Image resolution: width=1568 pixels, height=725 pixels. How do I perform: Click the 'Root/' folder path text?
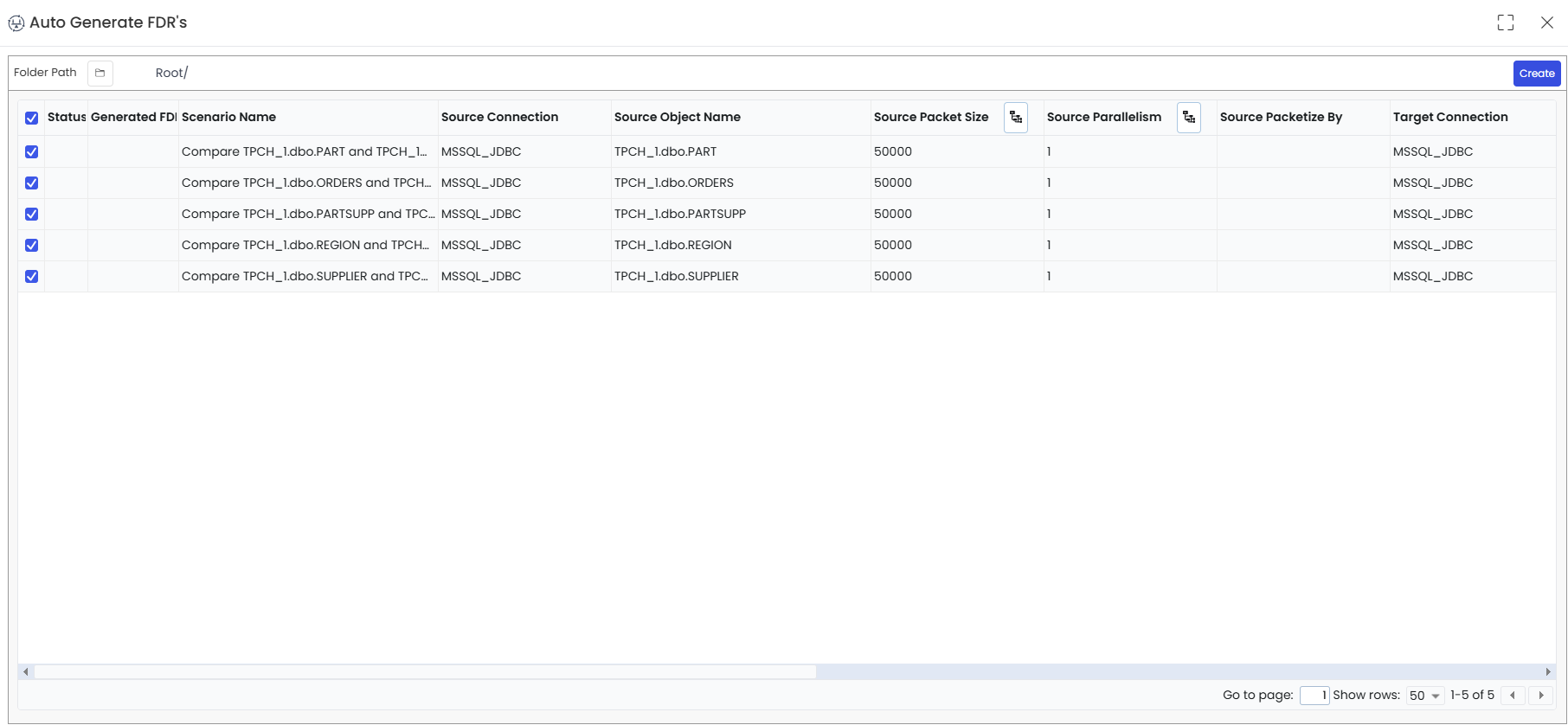171,73
